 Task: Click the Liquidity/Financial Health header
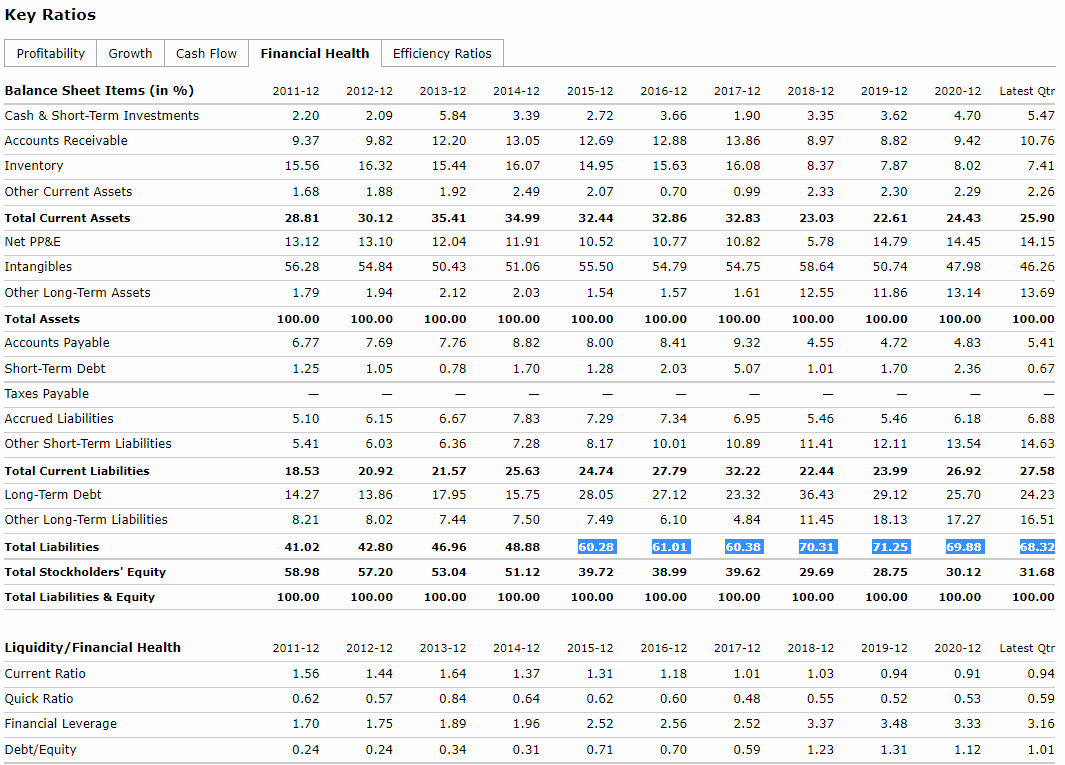[x=93, y=647]
